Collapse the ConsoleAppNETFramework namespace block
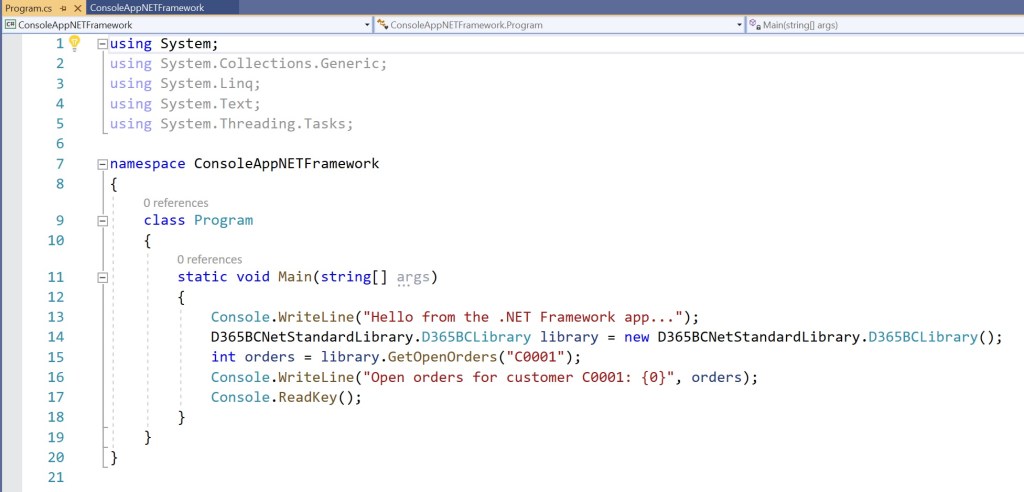The height and width of the screenshot is (492, 1024). click(102, 164)
